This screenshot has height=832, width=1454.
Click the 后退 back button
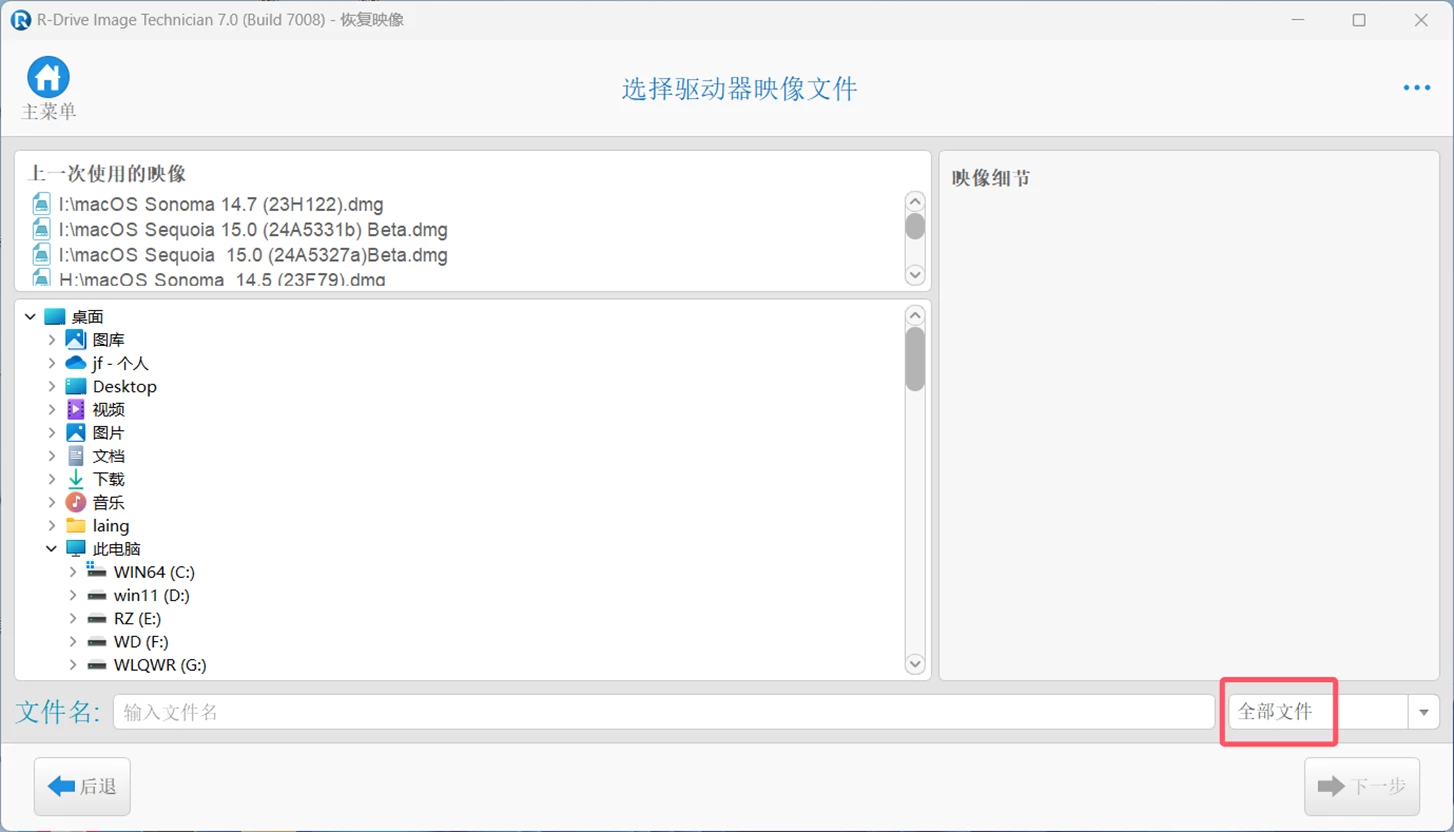coord(82,787)
